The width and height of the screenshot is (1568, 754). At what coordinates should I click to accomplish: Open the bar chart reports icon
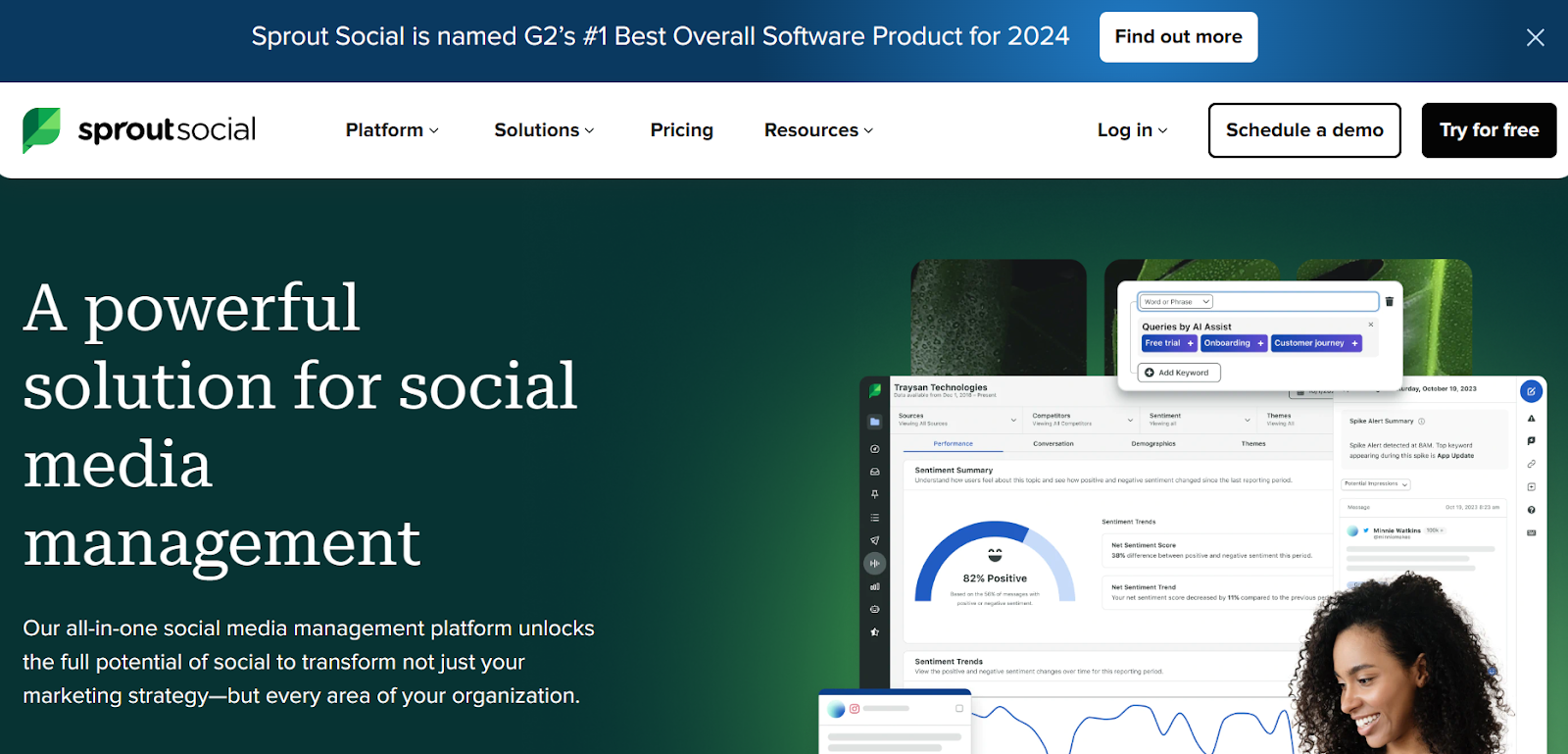pyautogui.click(x=875, y=586)
